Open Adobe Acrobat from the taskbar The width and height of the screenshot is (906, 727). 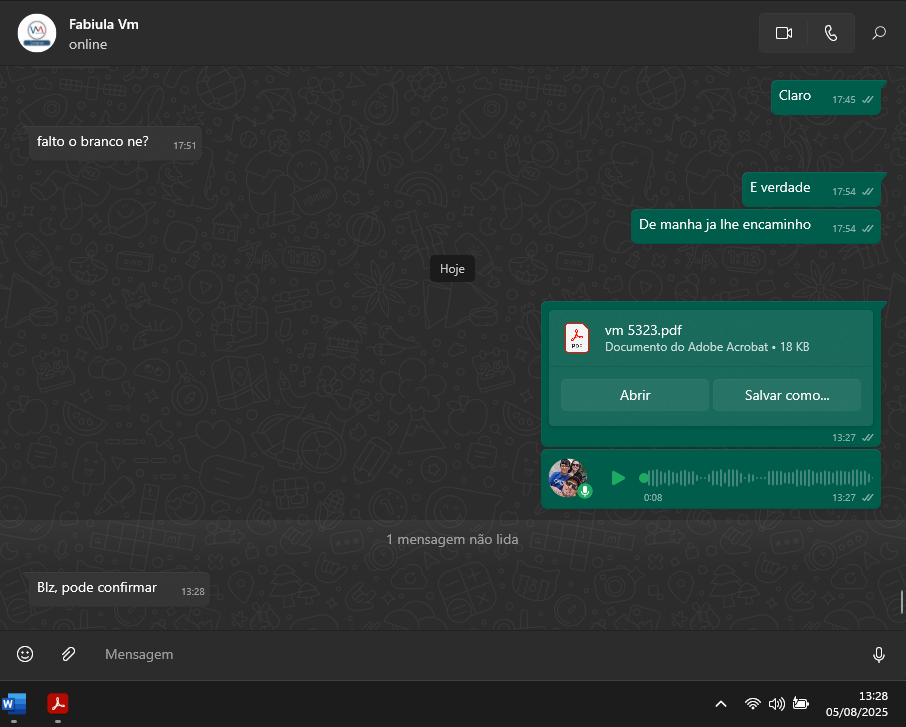[58, 703]
